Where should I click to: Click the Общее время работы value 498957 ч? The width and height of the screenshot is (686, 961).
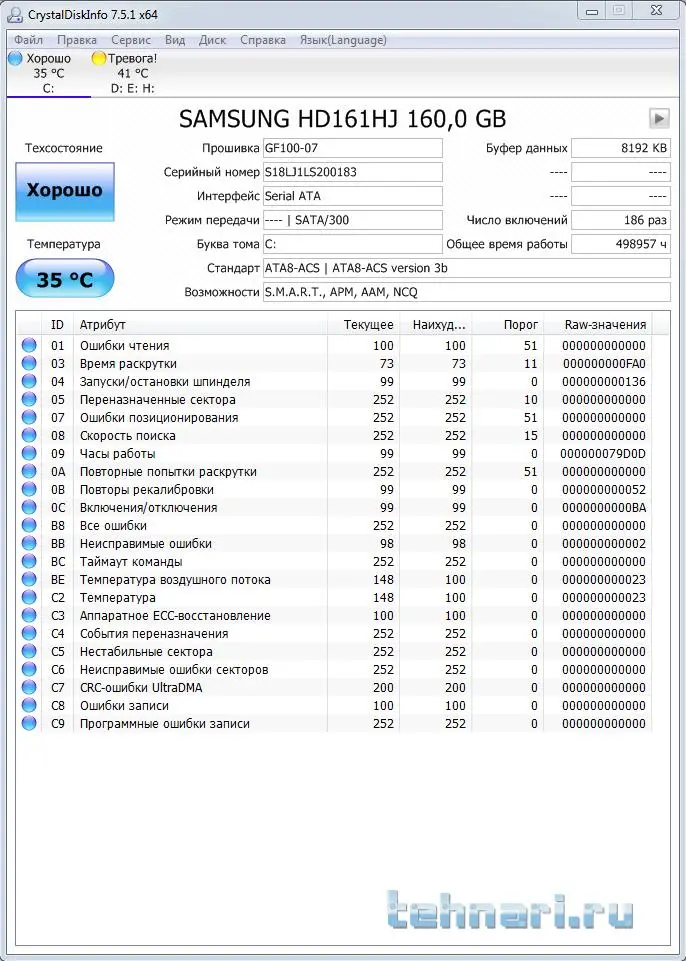point(620,244)
